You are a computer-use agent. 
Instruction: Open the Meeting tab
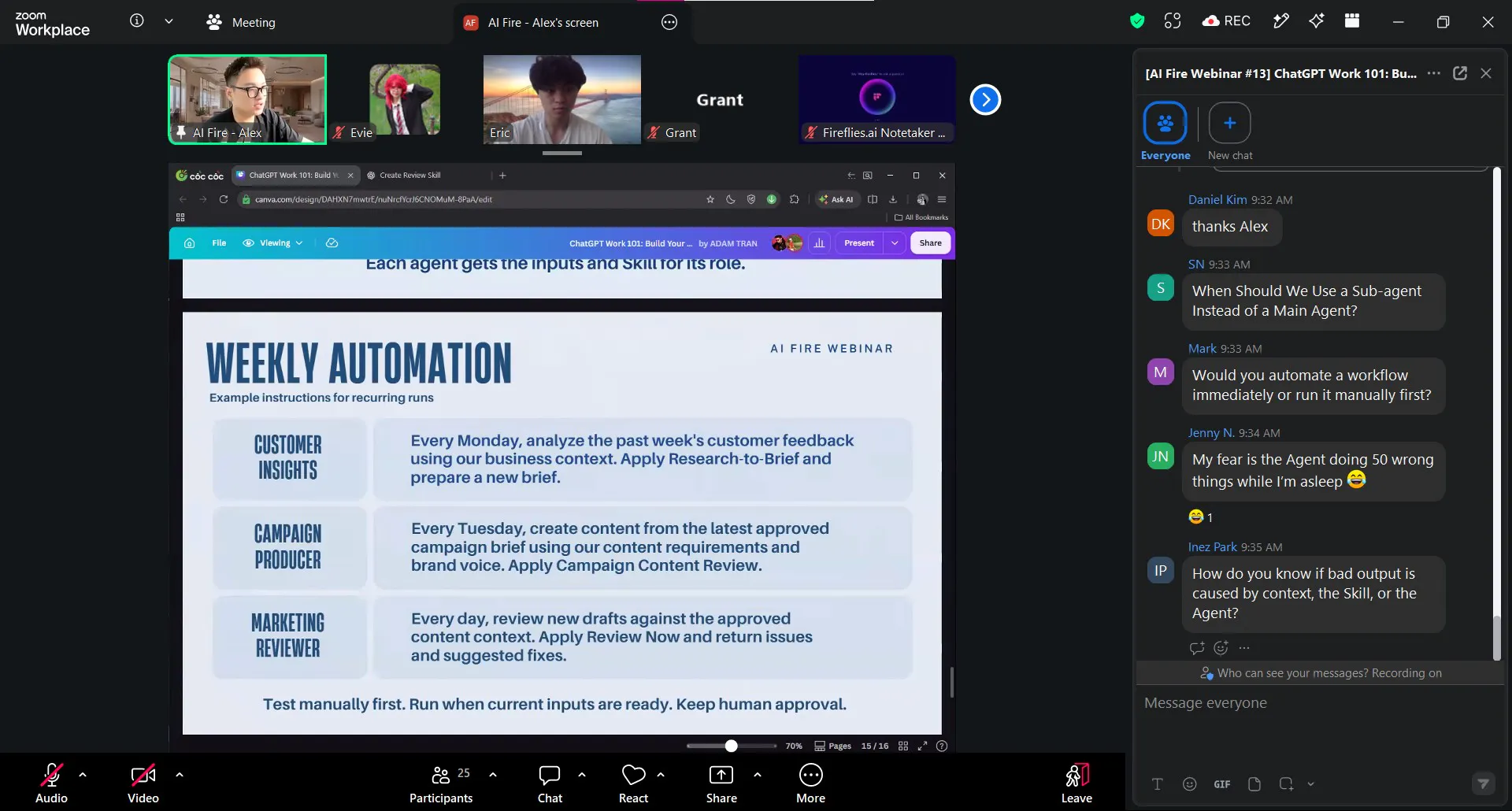[x=241, y=22]
